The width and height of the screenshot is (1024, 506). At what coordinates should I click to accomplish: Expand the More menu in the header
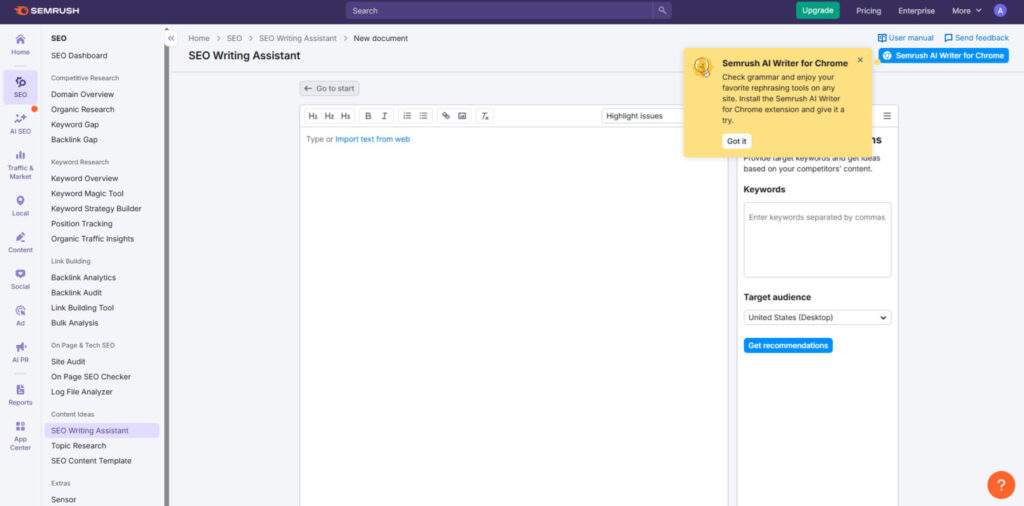point(966,11)
